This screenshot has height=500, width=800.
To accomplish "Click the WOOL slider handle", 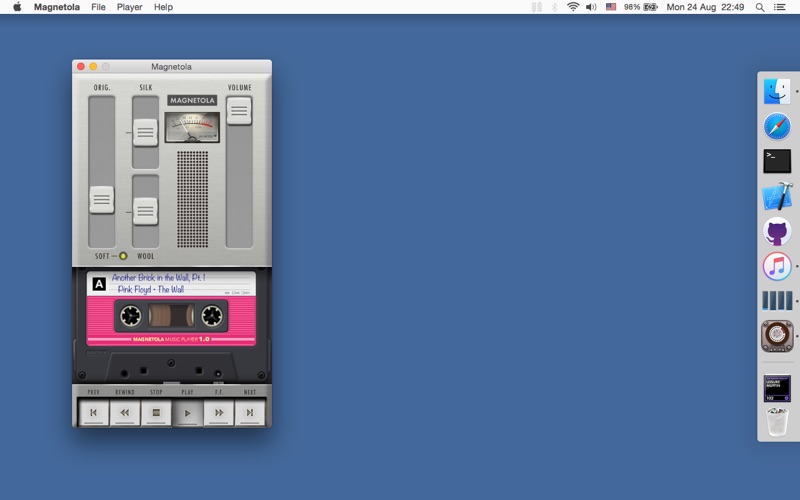I will [x=145, y=211].
